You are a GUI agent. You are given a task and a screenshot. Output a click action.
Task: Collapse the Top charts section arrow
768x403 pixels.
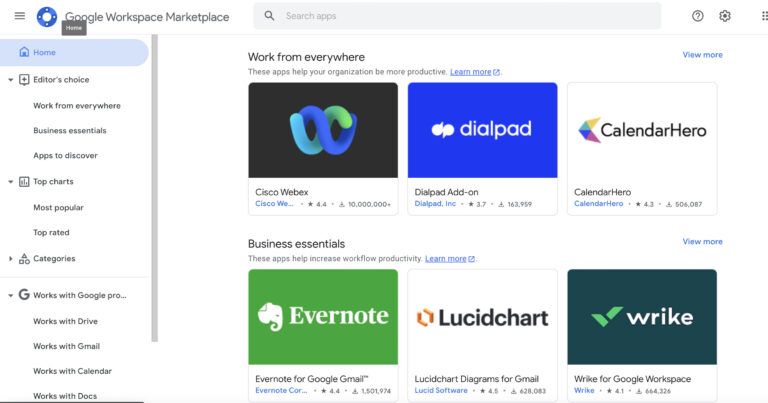(10, 182)
